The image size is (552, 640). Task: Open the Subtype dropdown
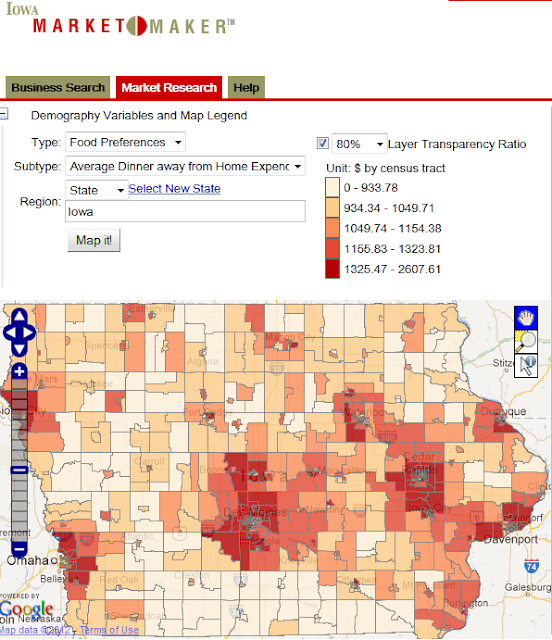(185, 166)
